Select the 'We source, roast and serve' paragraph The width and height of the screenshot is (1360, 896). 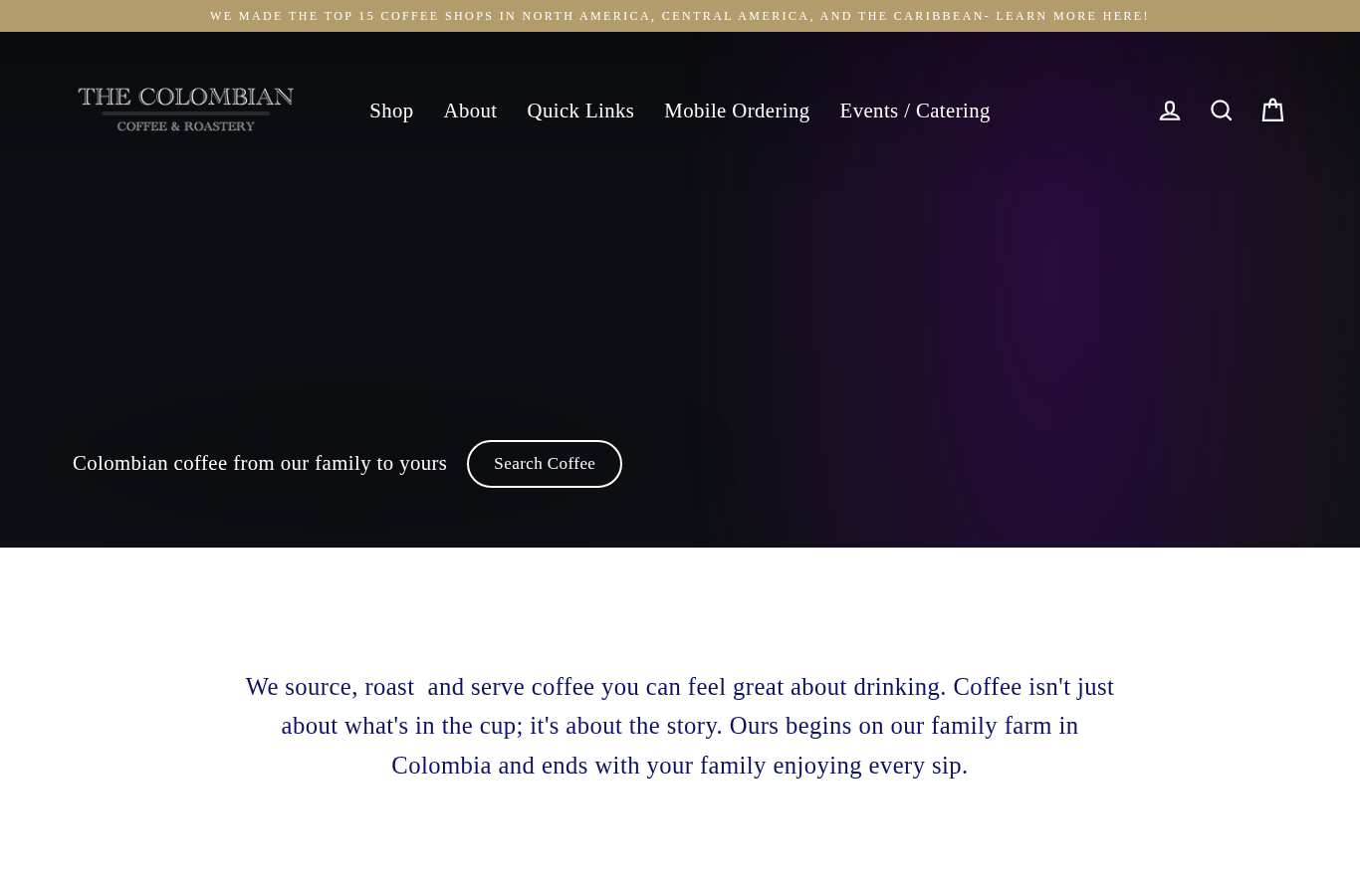pyautogui.click(x=680, y=726)
